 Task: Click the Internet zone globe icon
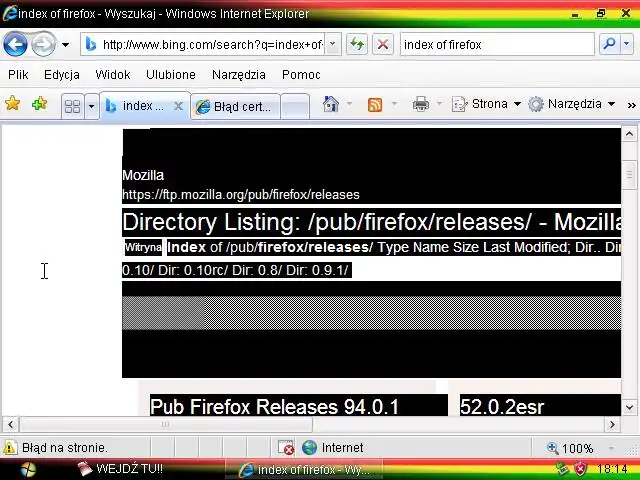309,448
